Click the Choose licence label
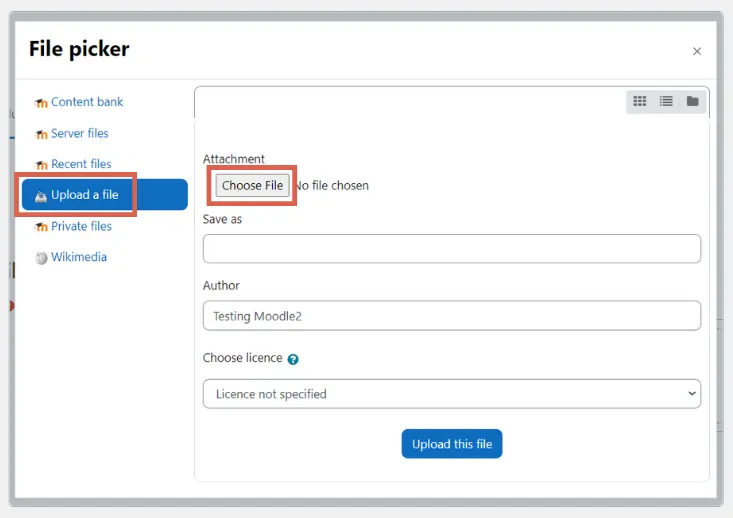This screenshot has height=518, width=733. tap(243, 358)
